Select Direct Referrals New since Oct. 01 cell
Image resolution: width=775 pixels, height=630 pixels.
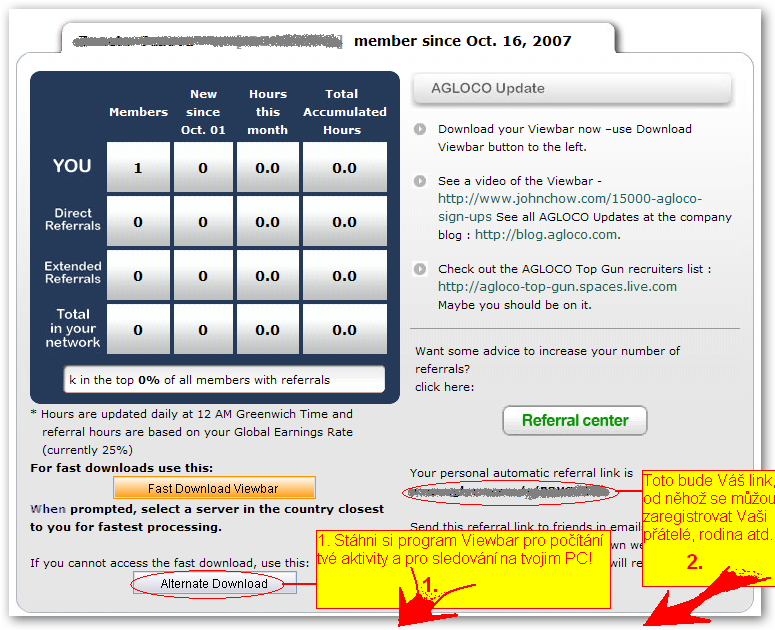[203, 221]
